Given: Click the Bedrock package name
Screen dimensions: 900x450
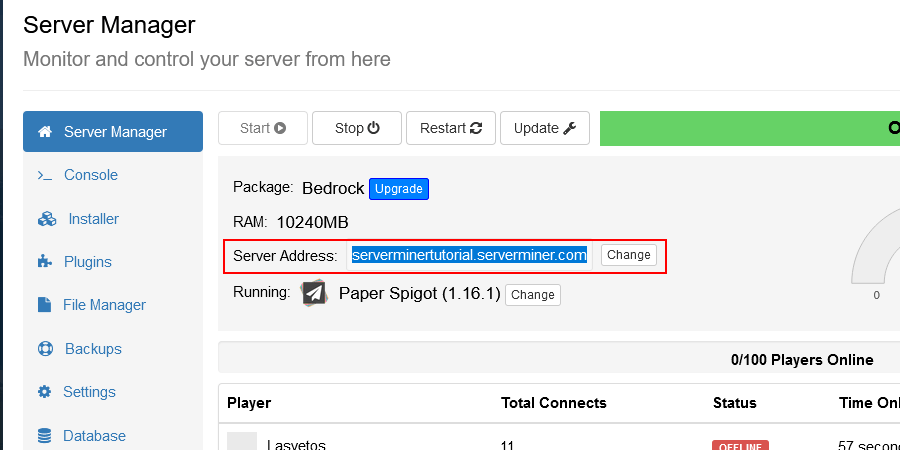Looking at the screenshot, I should tap(333, 188).
